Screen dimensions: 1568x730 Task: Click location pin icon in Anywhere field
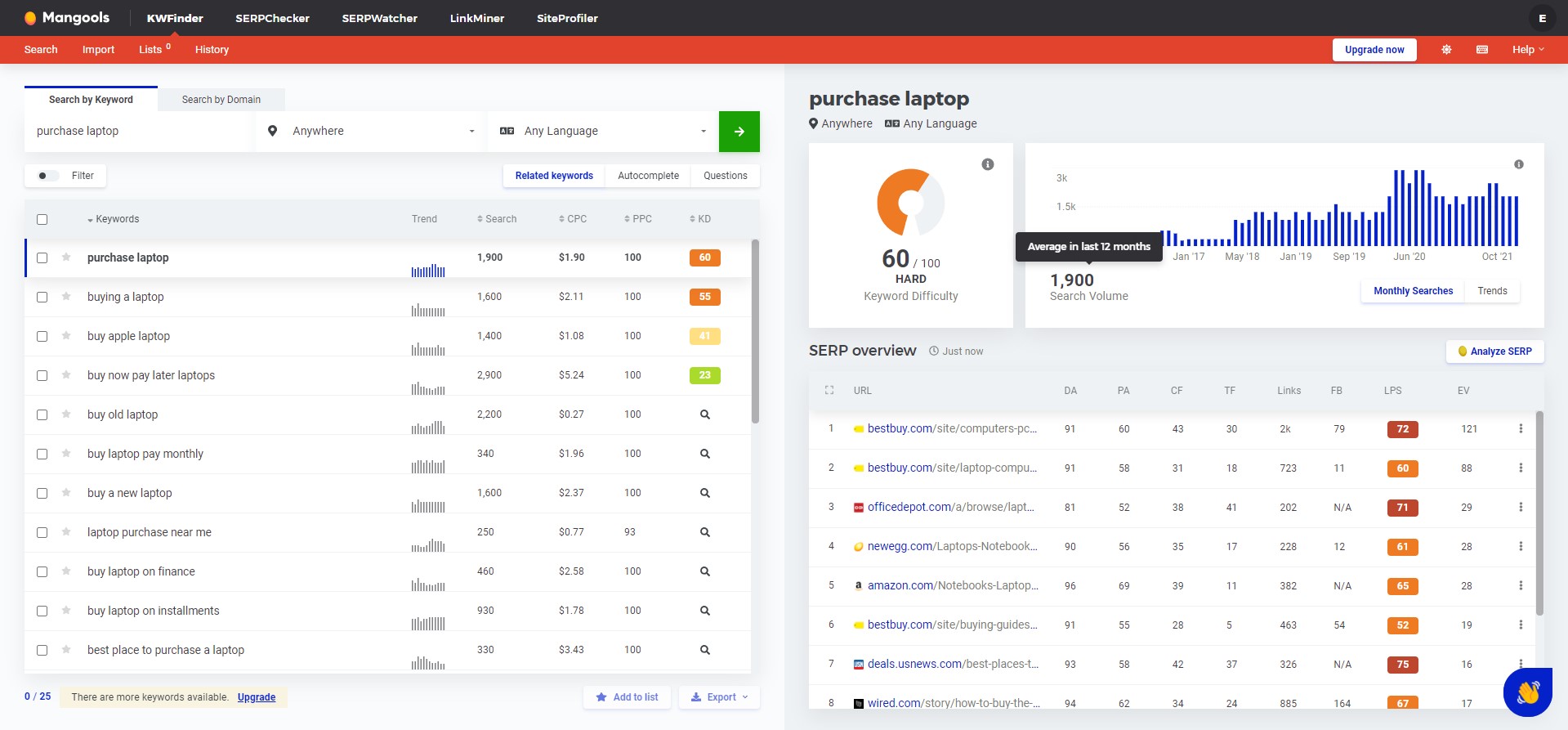pyautogui.click(x=273, y=131)
